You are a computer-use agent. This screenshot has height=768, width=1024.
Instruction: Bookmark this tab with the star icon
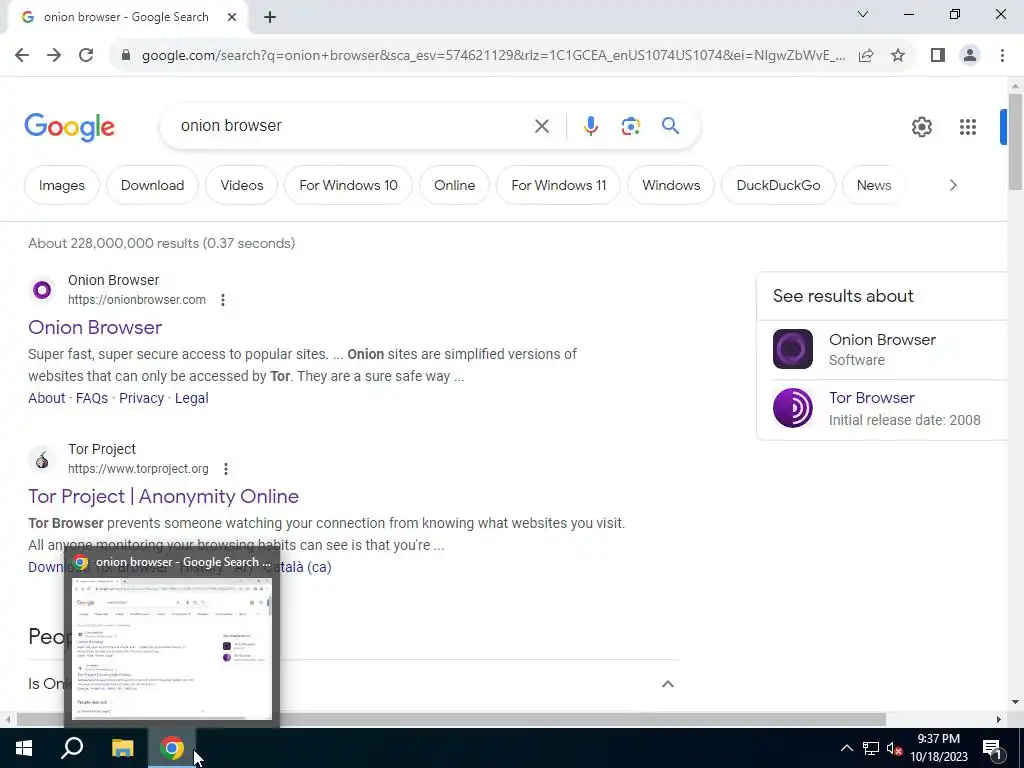click(x=898, y=55)
